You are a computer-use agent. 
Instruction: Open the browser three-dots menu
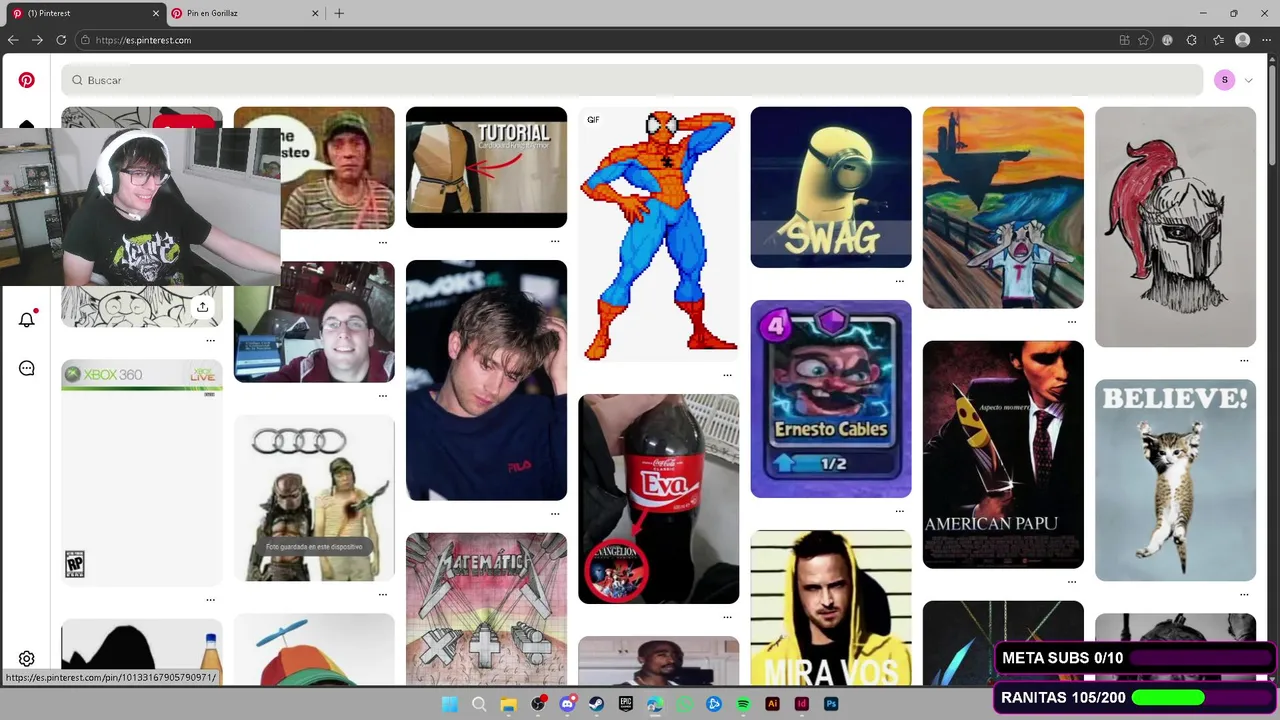[x=1267, y=40]
